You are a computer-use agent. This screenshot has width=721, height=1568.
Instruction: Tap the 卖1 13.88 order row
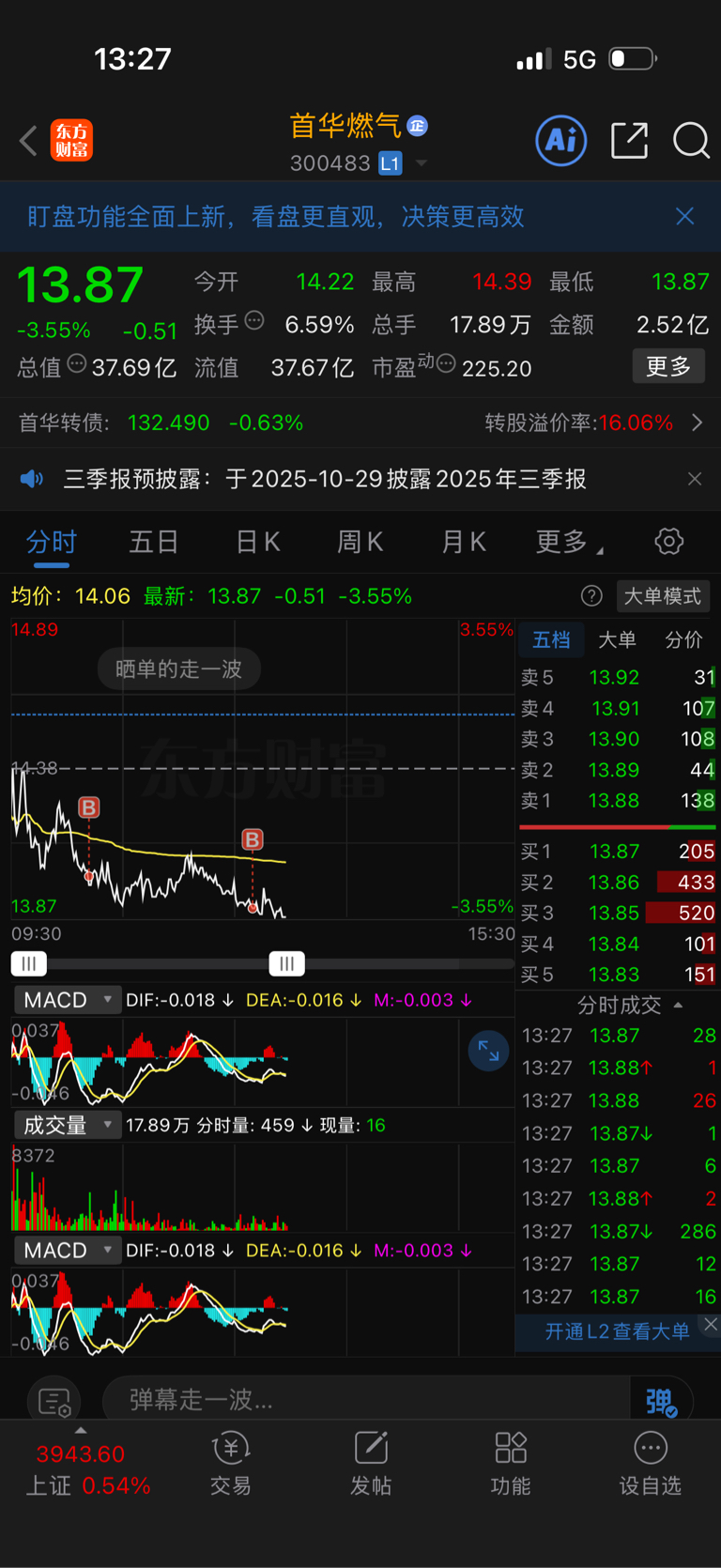(x=618, y=800)
